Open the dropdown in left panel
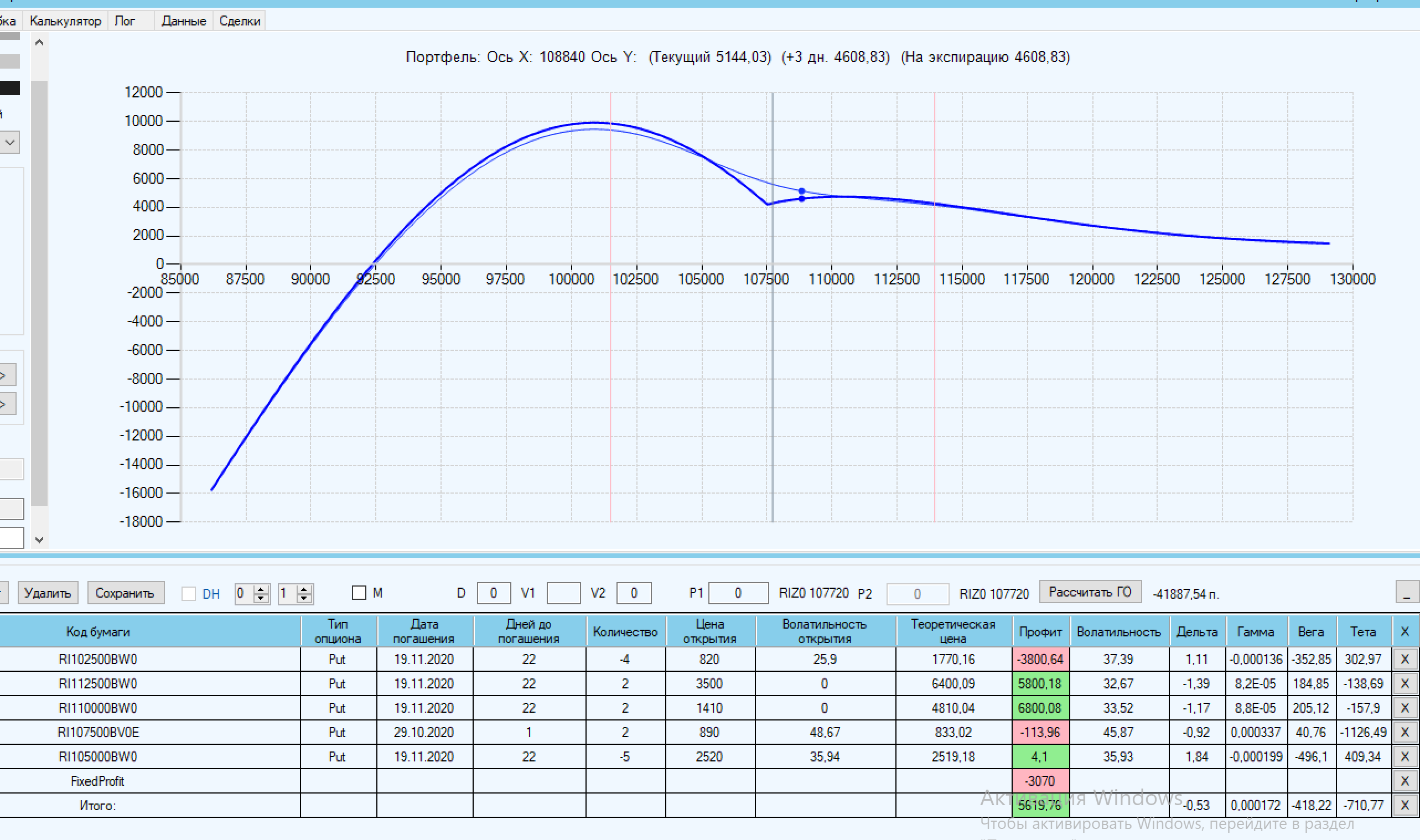The width and height of the screenshot is (1420, 840). [x=9, y=142]
